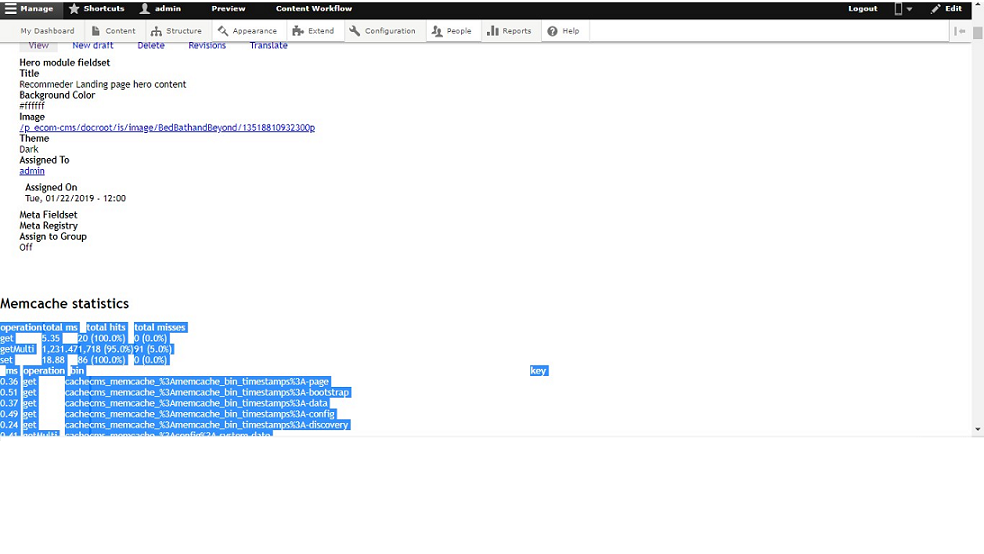Click the '5.35' get total ms value

coord(51,338)
